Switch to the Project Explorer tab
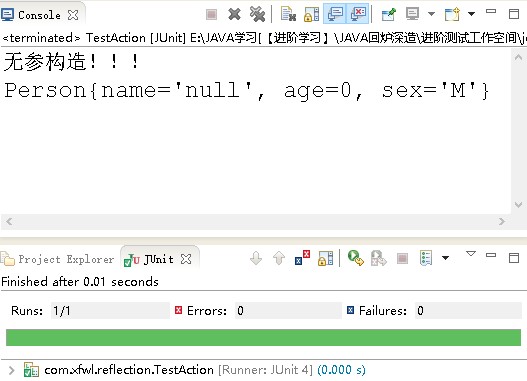The width and height of the screenshot is (527, 381). click(x=57, y=259)
